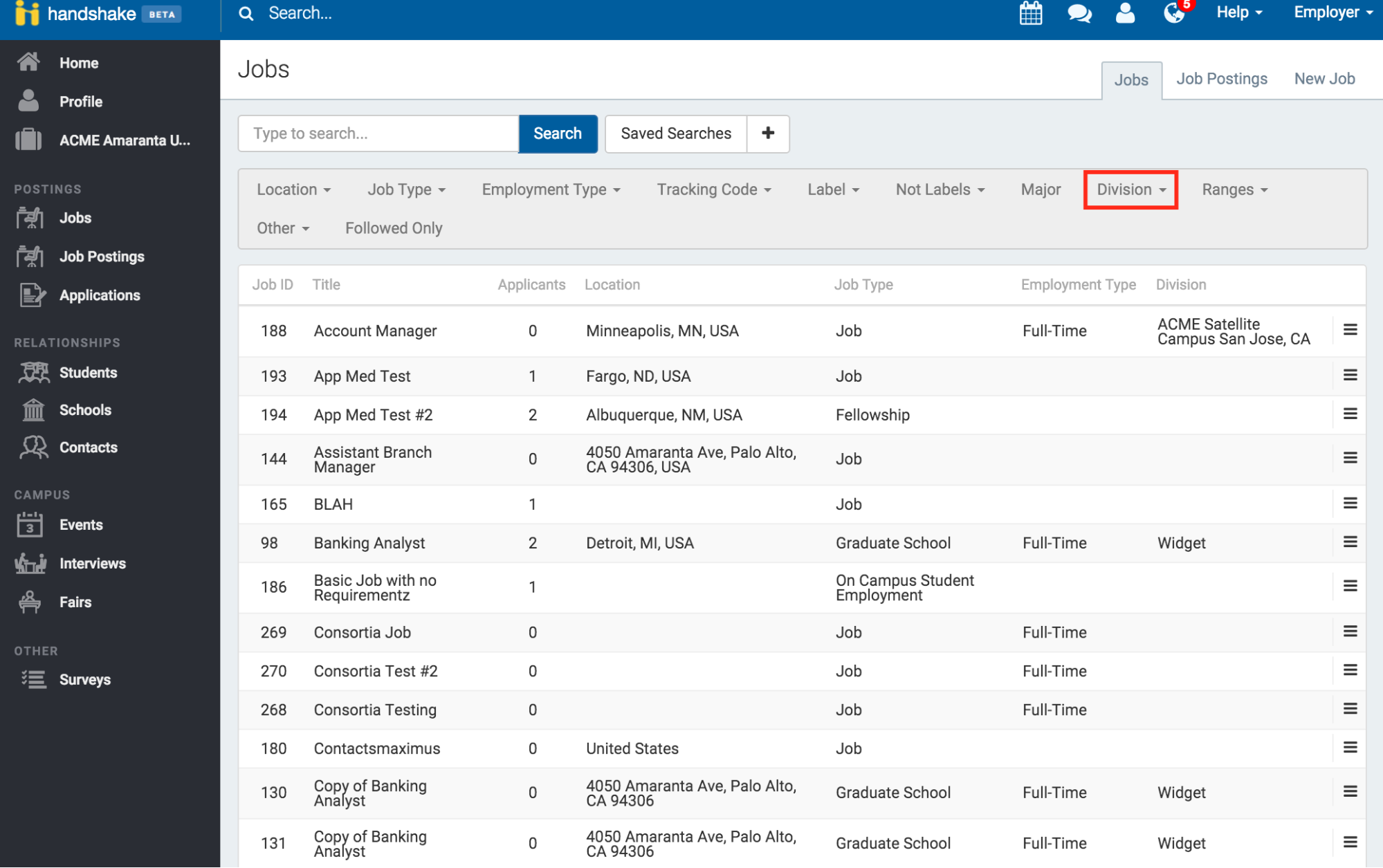Expand the Job Type filter dropdown
The image size is (1383, 868).
[405, 189]
